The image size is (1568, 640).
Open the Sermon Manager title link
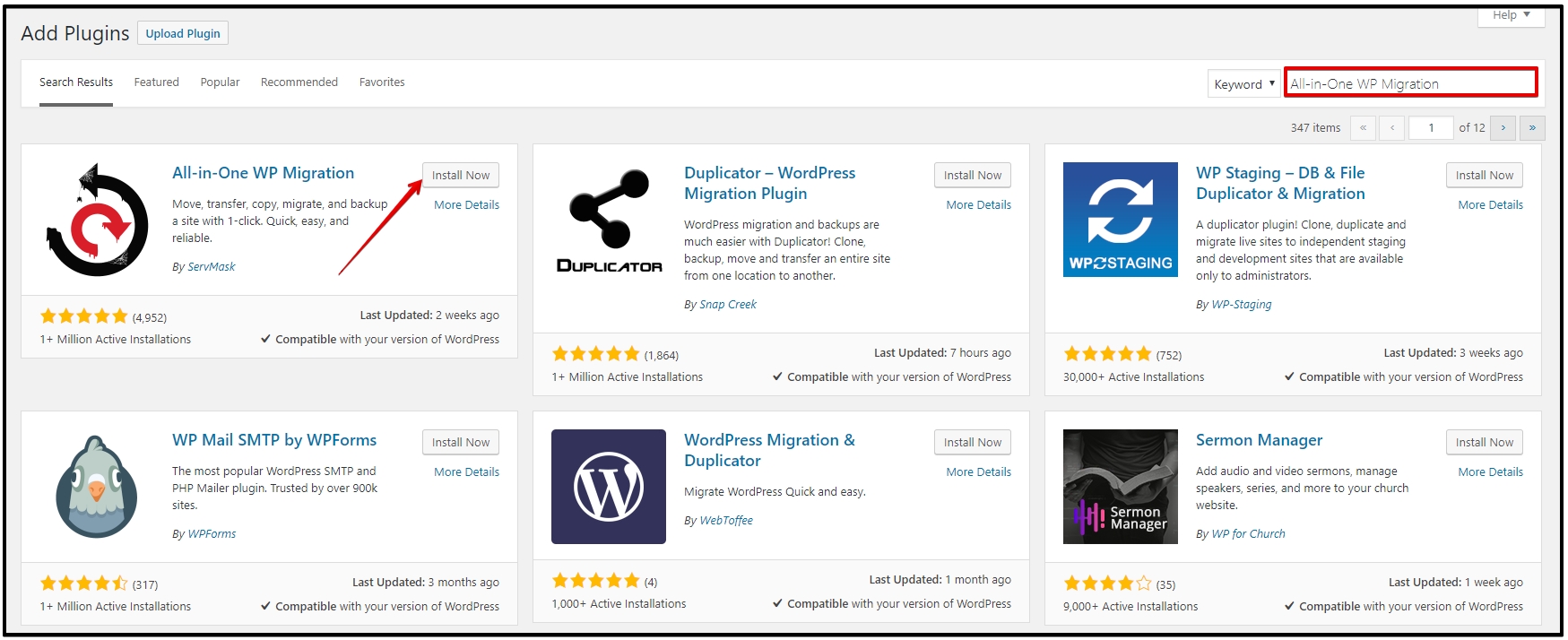pyautogui.click(x=1259, y=440)
